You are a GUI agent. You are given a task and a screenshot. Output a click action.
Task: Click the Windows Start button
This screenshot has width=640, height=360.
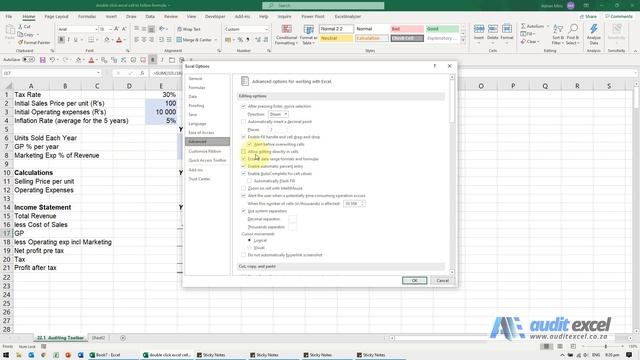tap(6, 355)
